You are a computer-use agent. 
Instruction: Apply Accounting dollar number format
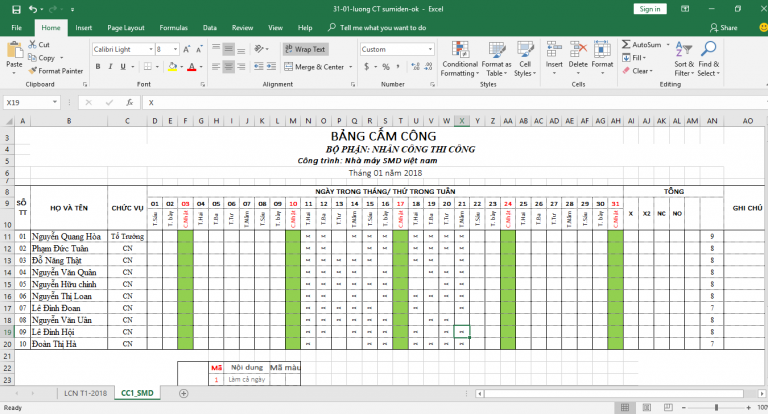point(366,67)
